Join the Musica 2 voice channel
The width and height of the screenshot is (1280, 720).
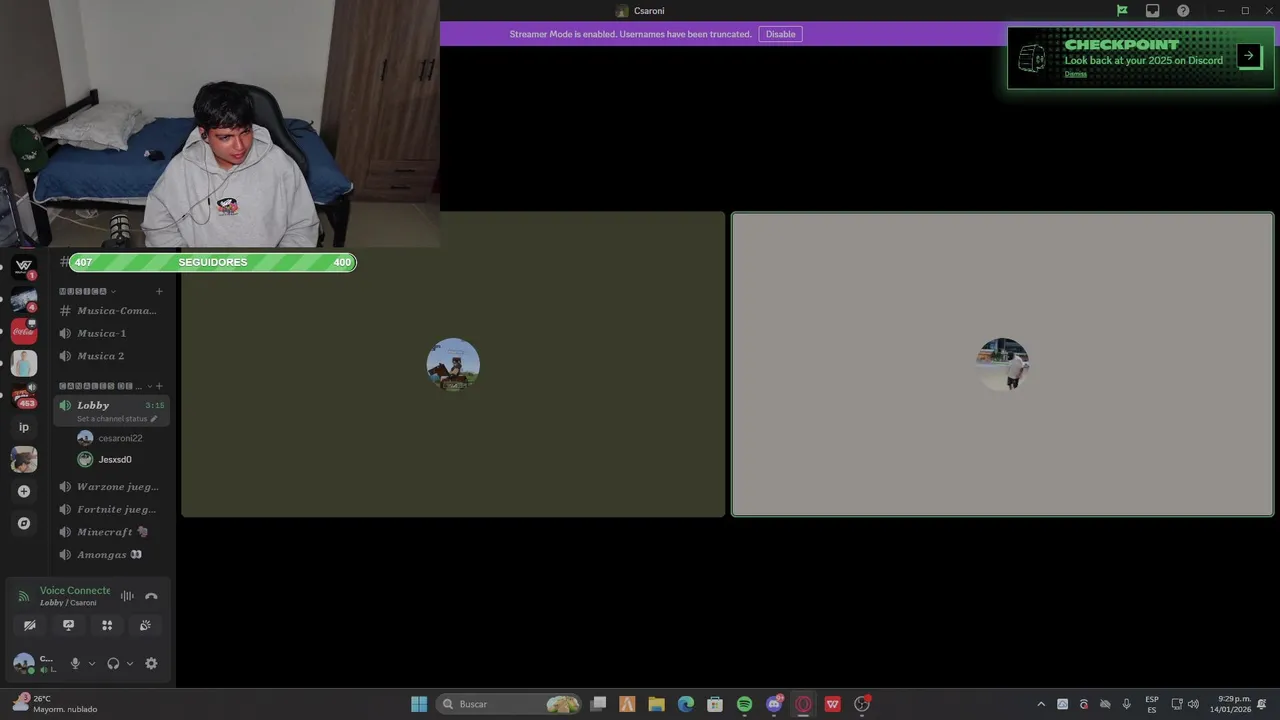coord(112,356)
